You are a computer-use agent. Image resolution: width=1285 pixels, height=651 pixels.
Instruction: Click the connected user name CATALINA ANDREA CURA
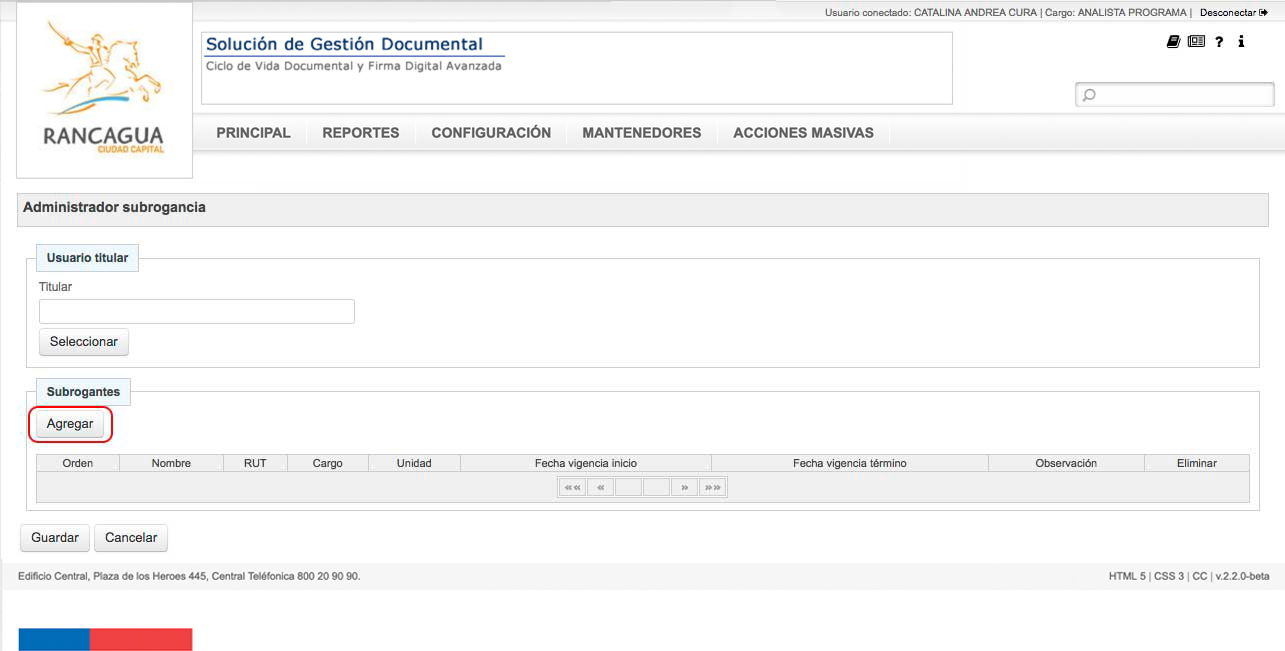[x=975, y=13]
